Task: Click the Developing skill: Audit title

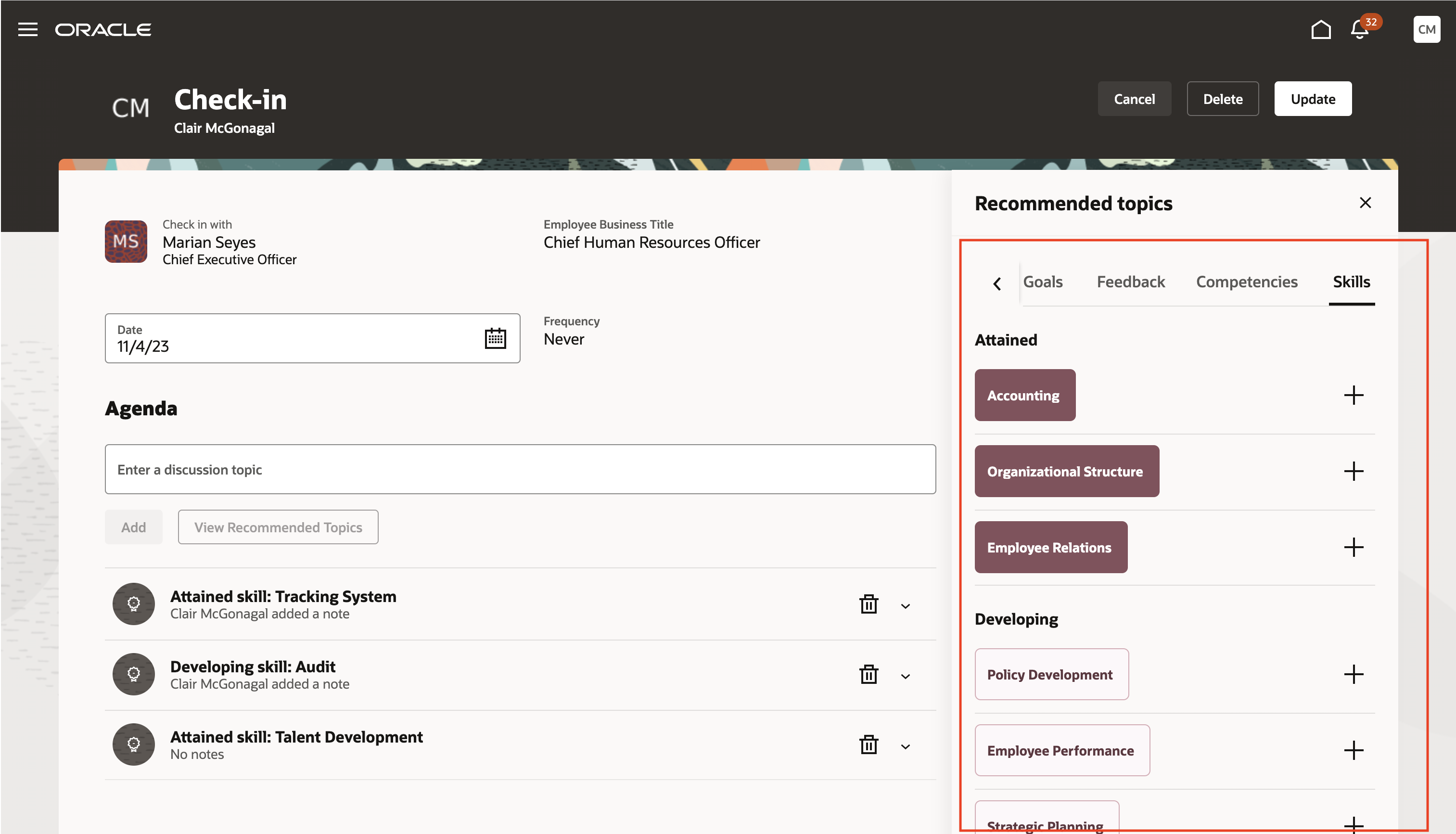Action: pos(253,667)
